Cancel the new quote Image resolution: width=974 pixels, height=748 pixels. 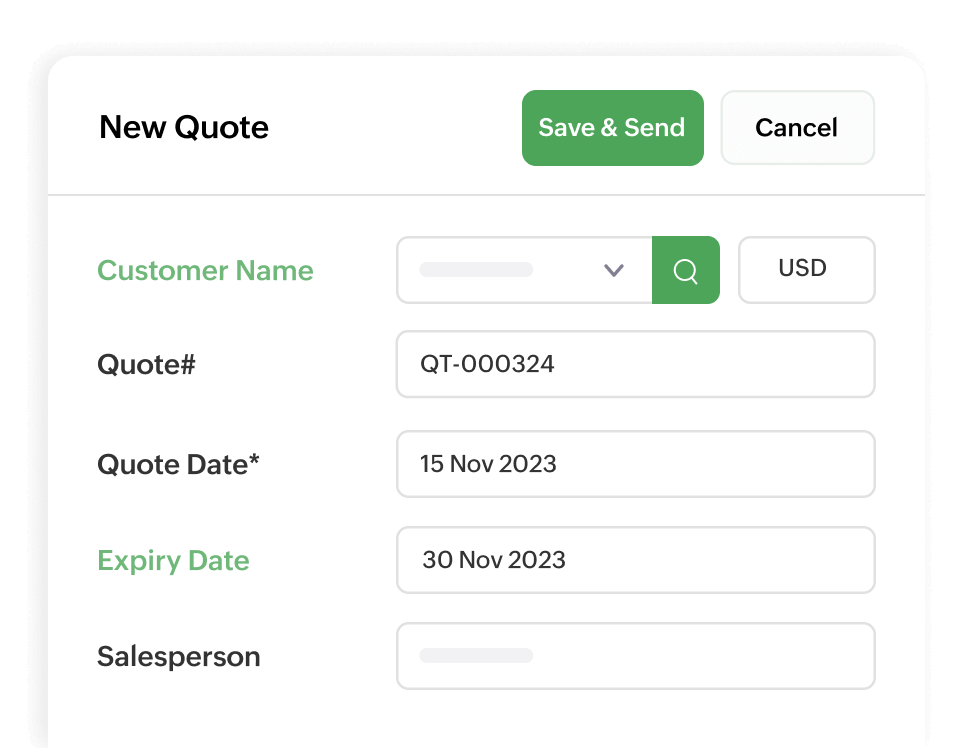(797, 128)
